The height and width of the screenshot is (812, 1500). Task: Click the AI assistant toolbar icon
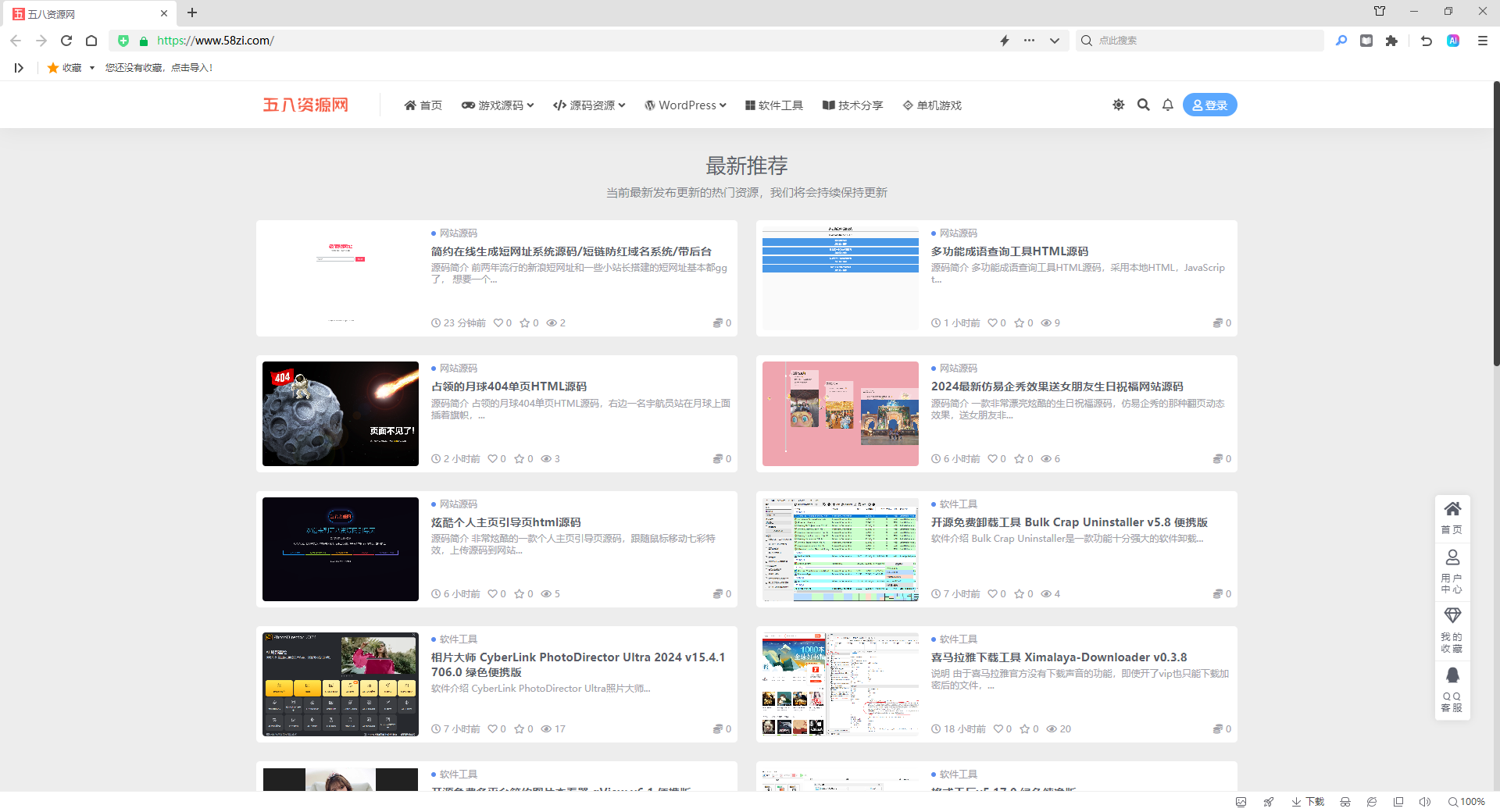click(1453, 41)
